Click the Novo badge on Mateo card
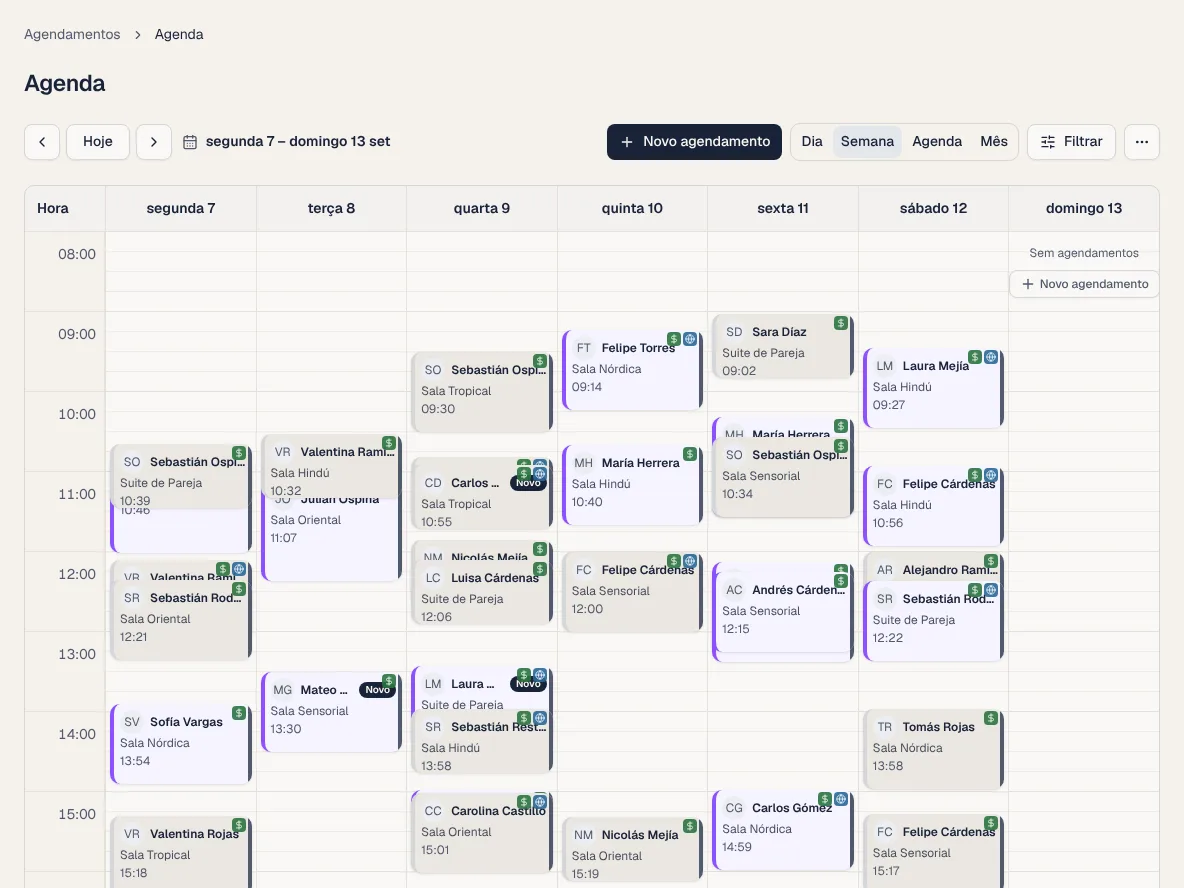 [378, 689]
